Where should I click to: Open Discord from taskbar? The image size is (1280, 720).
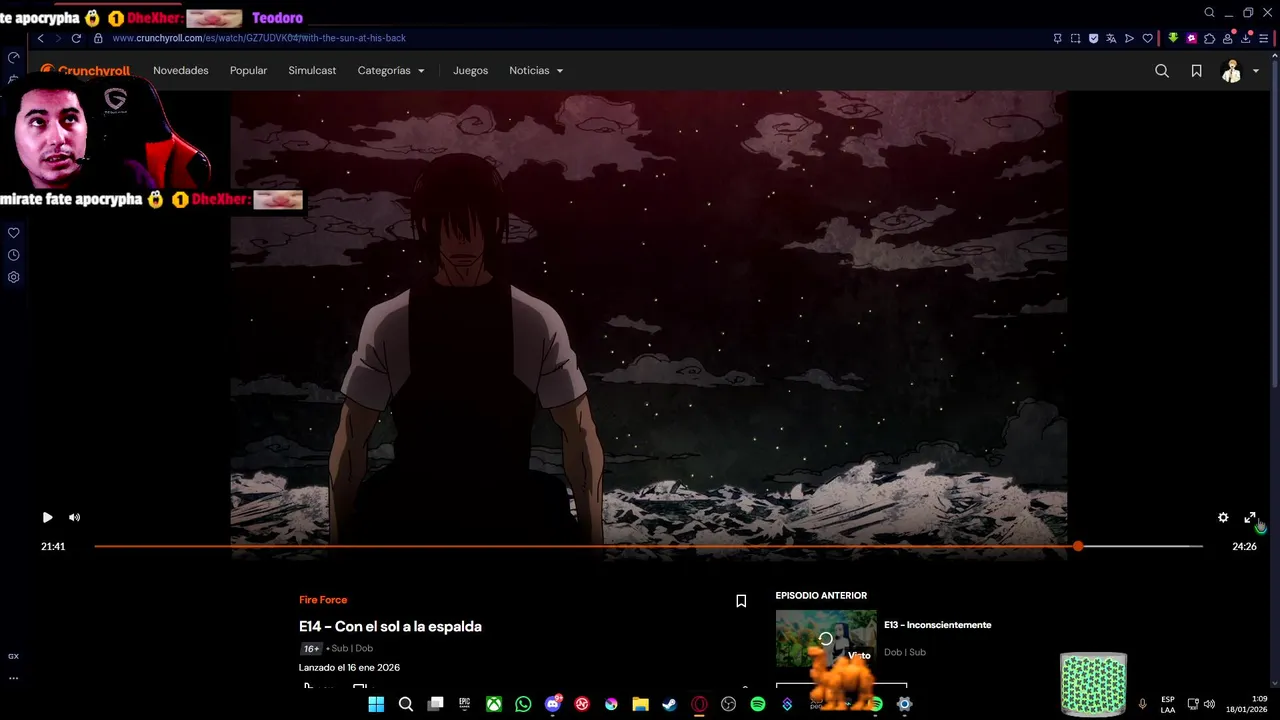pyautogui.click(x=553, y=704)
